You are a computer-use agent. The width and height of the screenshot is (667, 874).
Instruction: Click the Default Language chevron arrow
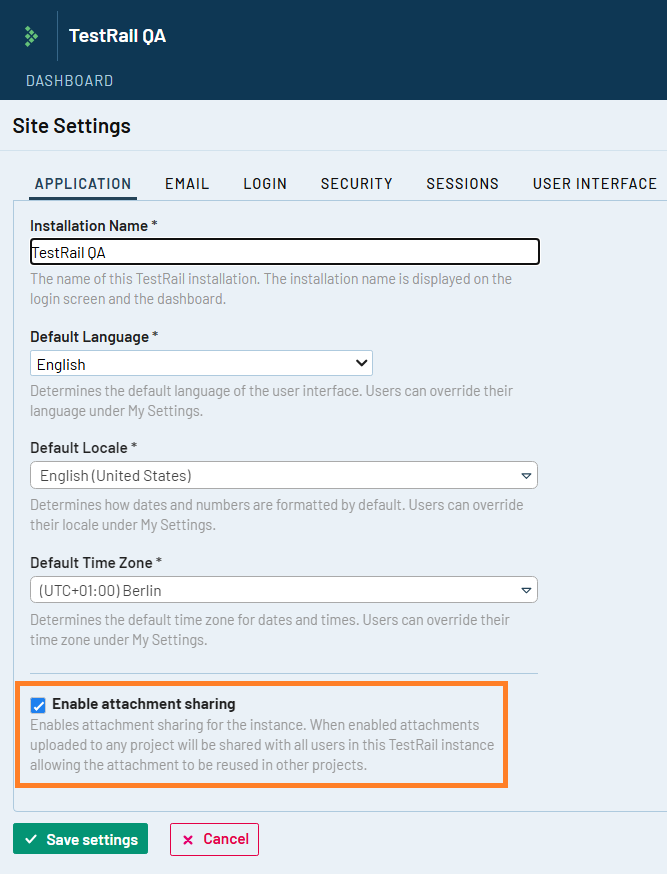point(362,363)
